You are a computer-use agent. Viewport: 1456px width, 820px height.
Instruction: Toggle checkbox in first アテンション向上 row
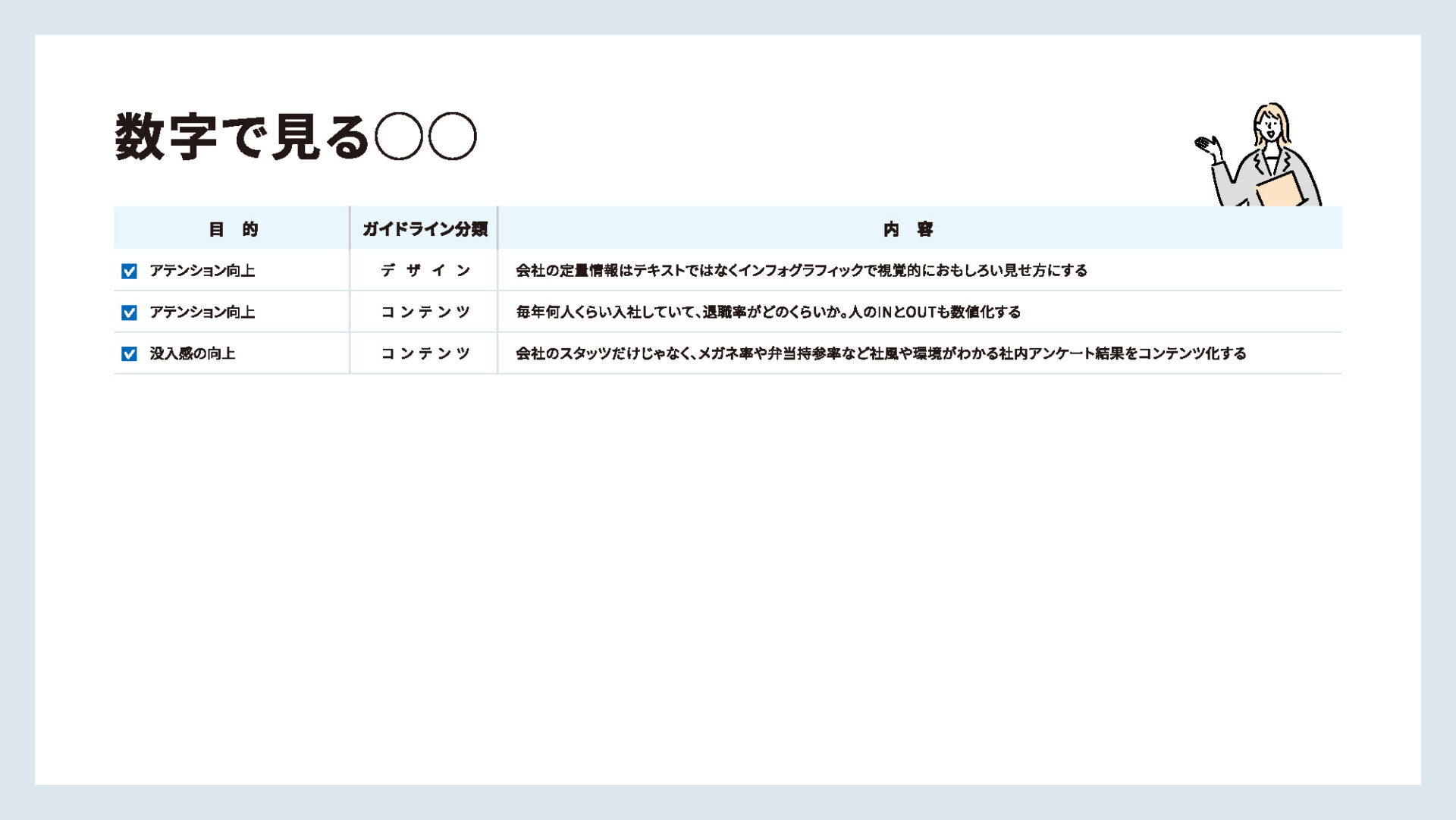point(129,271)
